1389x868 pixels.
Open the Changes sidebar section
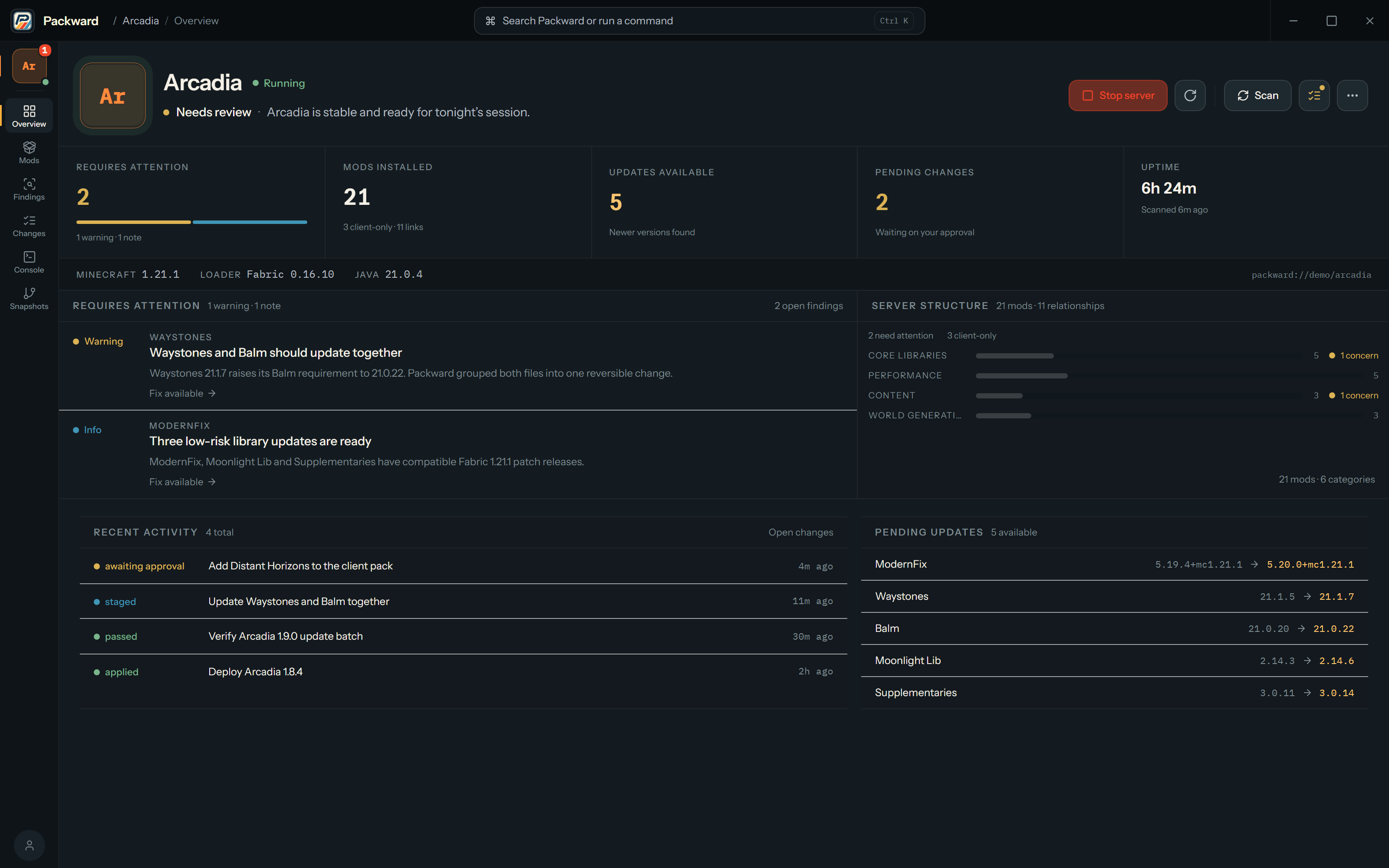coord(29,226)
